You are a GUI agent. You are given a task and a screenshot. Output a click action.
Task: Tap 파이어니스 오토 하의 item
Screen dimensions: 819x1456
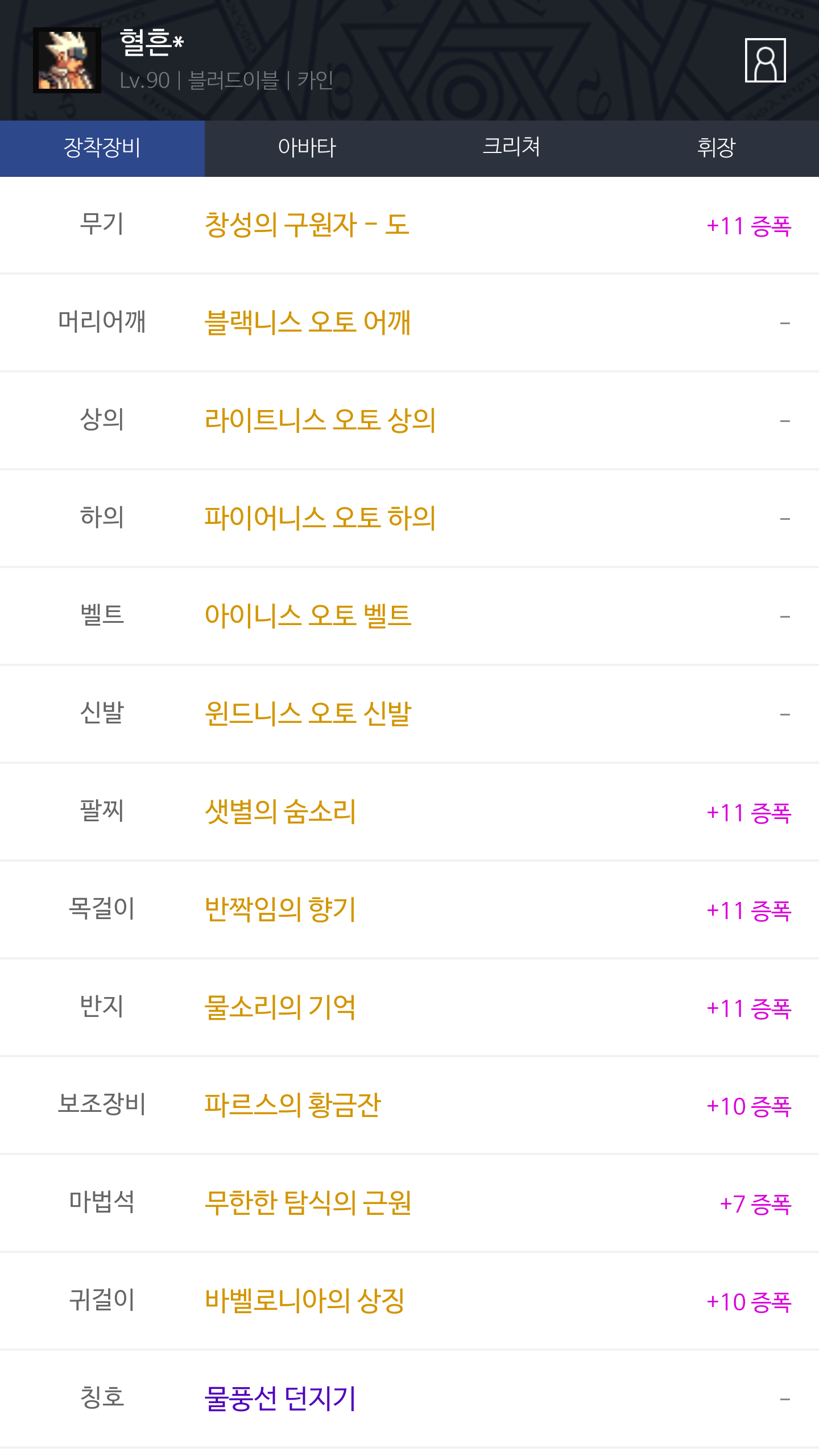click(320, 518)
